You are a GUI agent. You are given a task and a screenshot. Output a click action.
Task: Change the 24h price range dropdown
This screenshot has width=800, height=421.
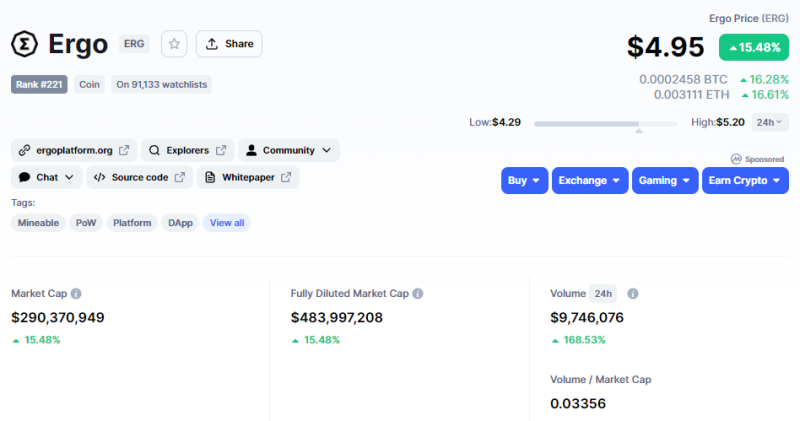tap(770, 122)
